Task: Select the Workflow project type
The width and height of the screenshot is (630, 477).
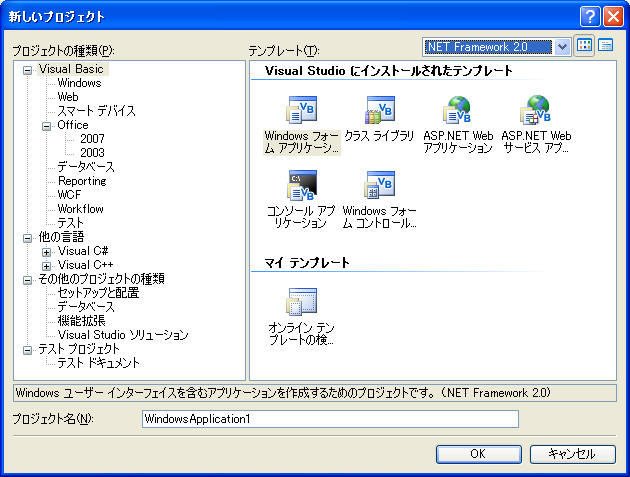Action: 80,209
